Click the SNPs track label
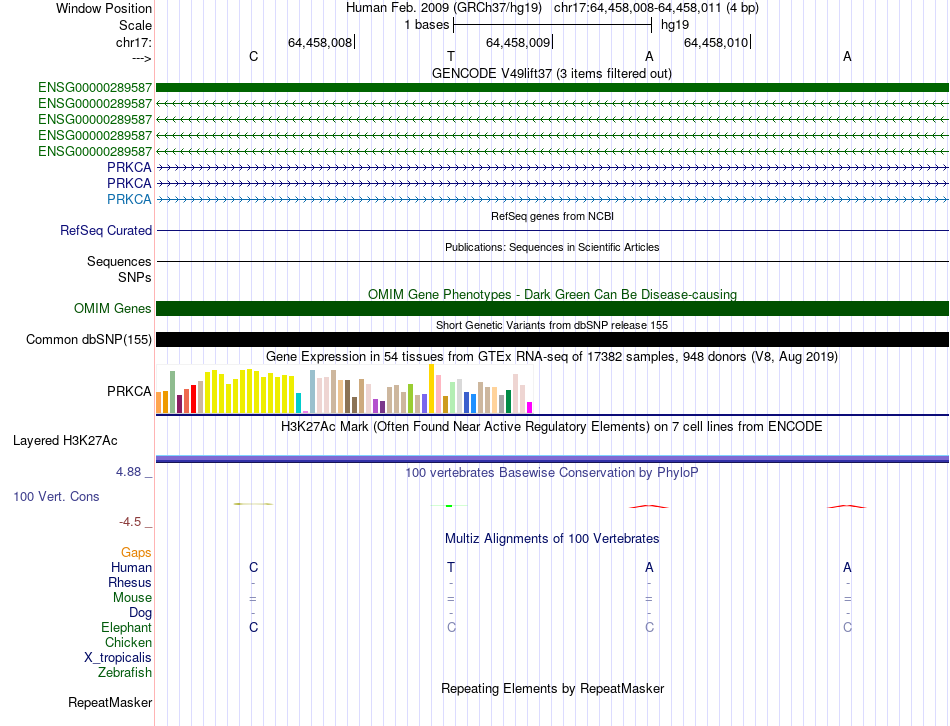This screenshot has width=950, height=726. click(135, 277)
